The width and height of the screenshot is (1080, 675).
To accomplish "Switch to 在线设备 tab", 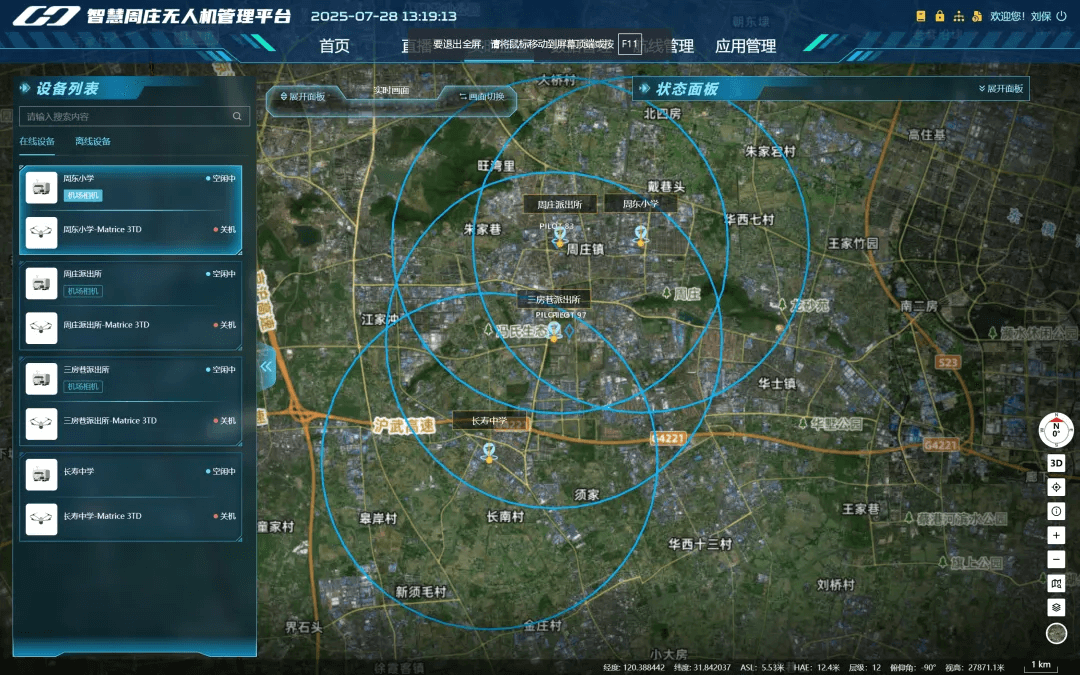I will click(37, 141).
